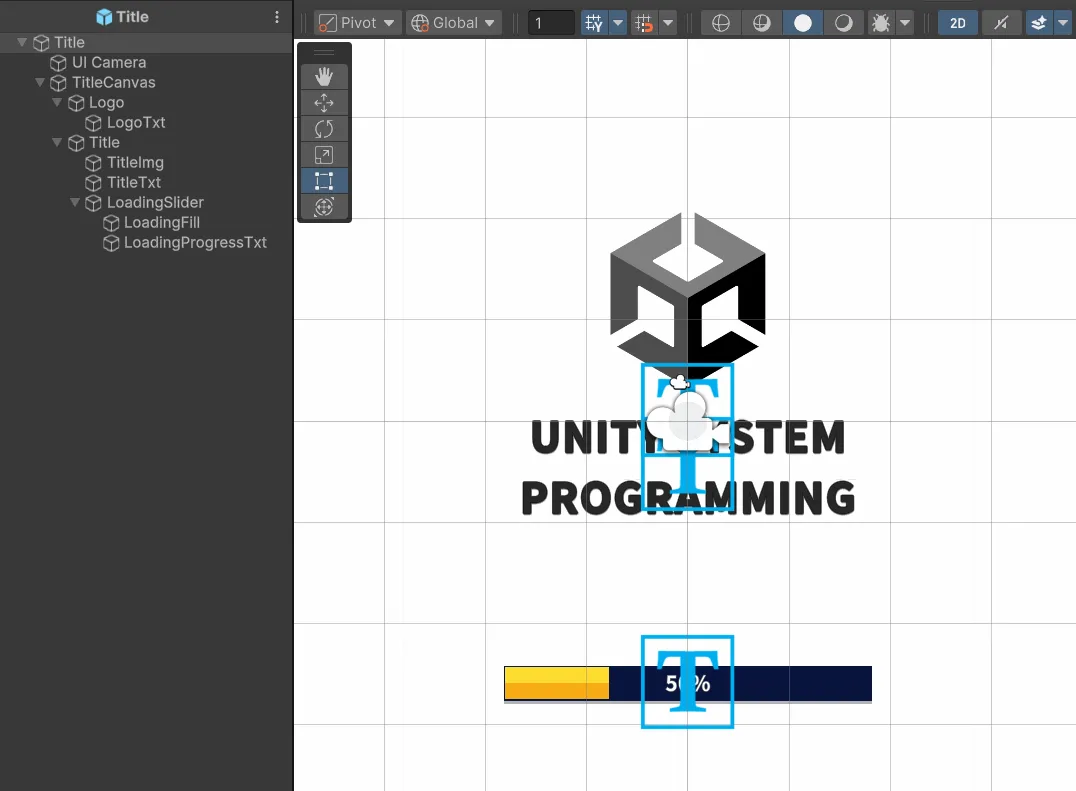Screen dimensions: 1076x791
Task: Collapse the root Title object
Action: point(22,43)
